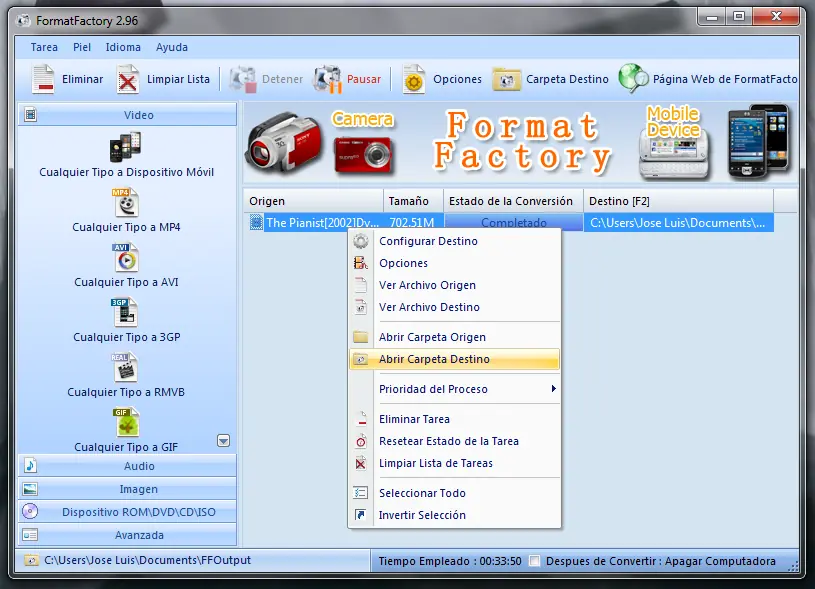Expand the Imagen category panel
The height and width of the screenshot is (589, 815).
128,489
